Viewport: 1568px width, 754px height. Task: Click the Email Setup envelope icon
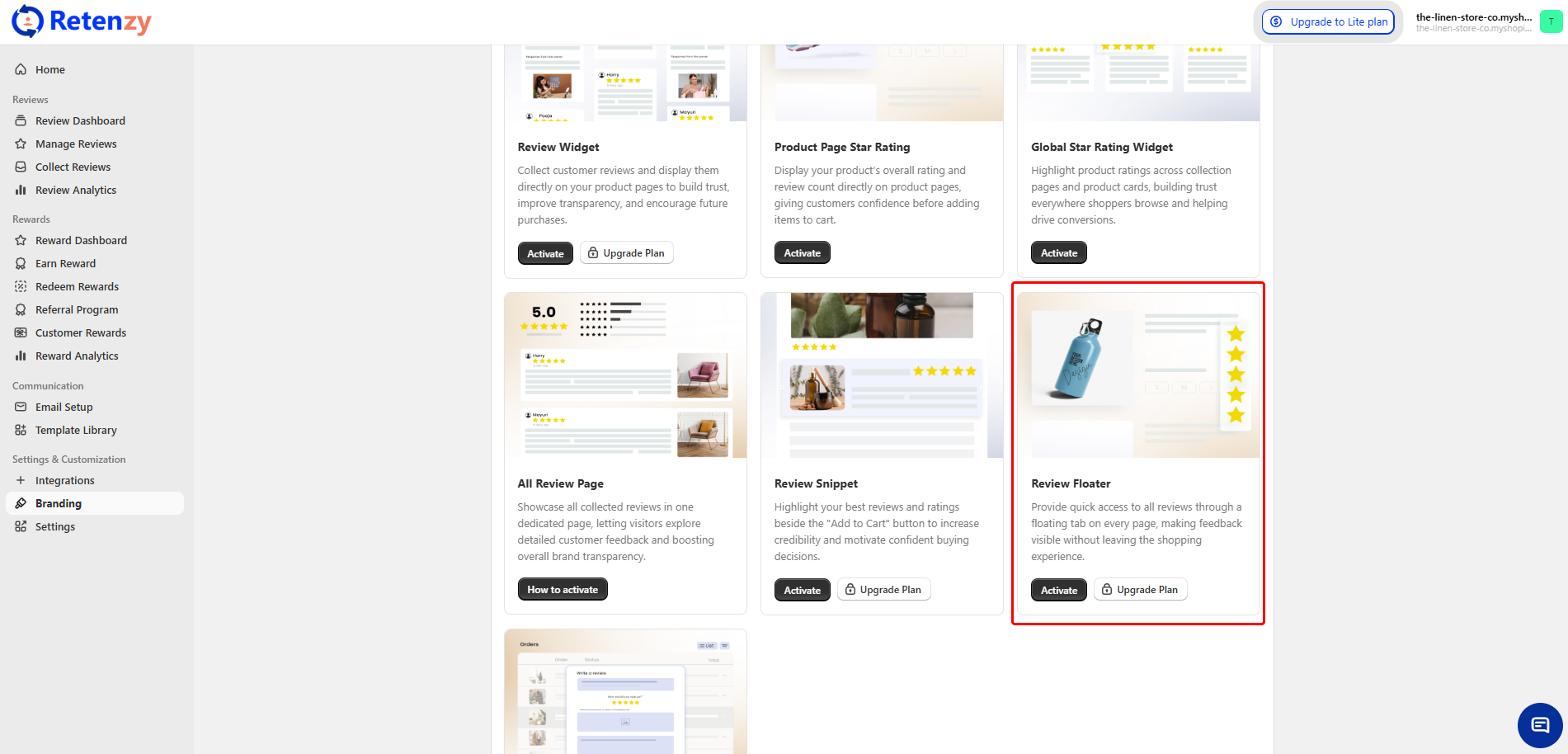21,407
